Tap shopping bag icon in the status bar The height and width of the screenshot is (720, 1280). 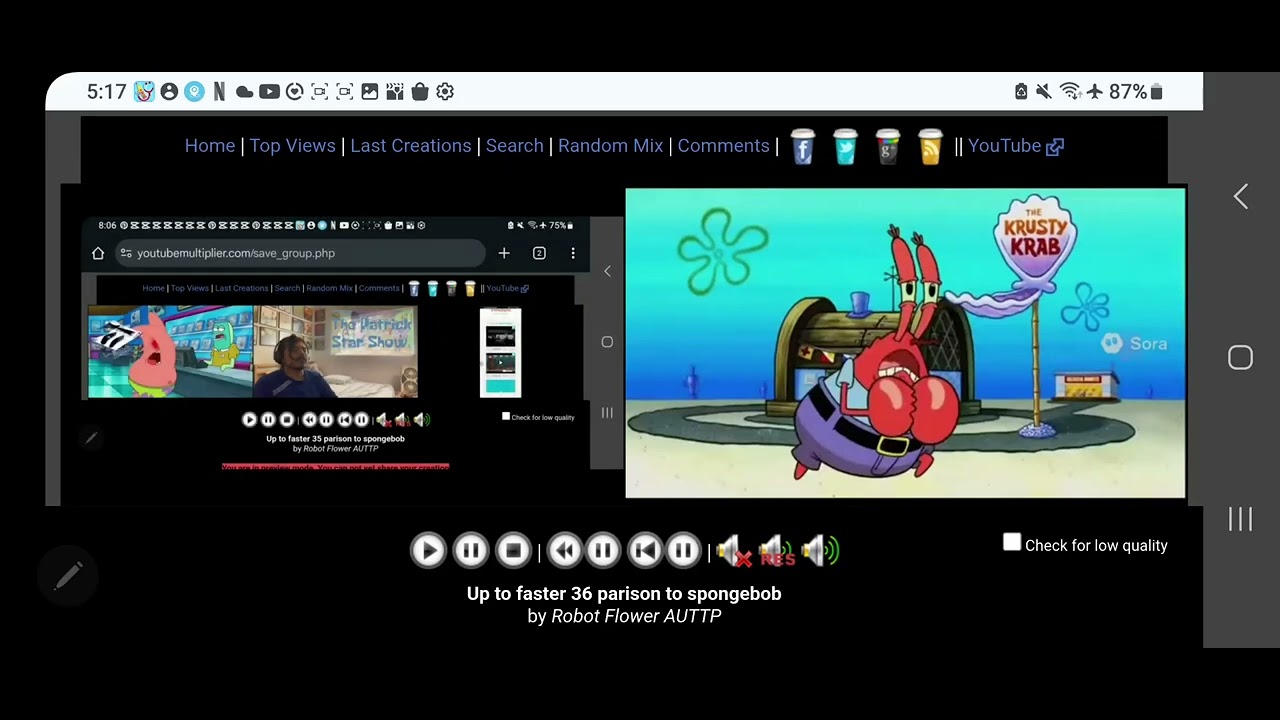pyautogui.click(x=420, y=92)
